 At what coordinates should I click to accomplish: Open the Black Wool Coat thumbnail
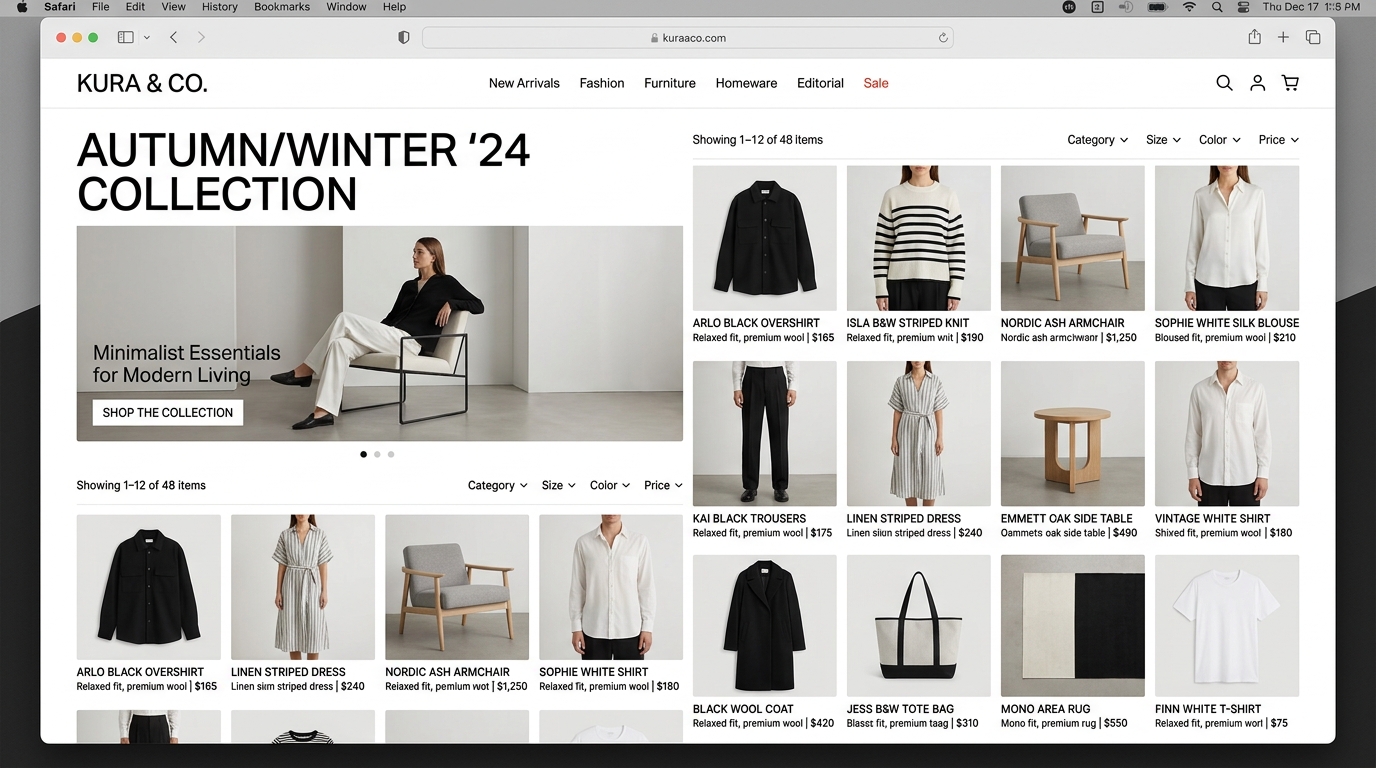(x=764, y=626)
